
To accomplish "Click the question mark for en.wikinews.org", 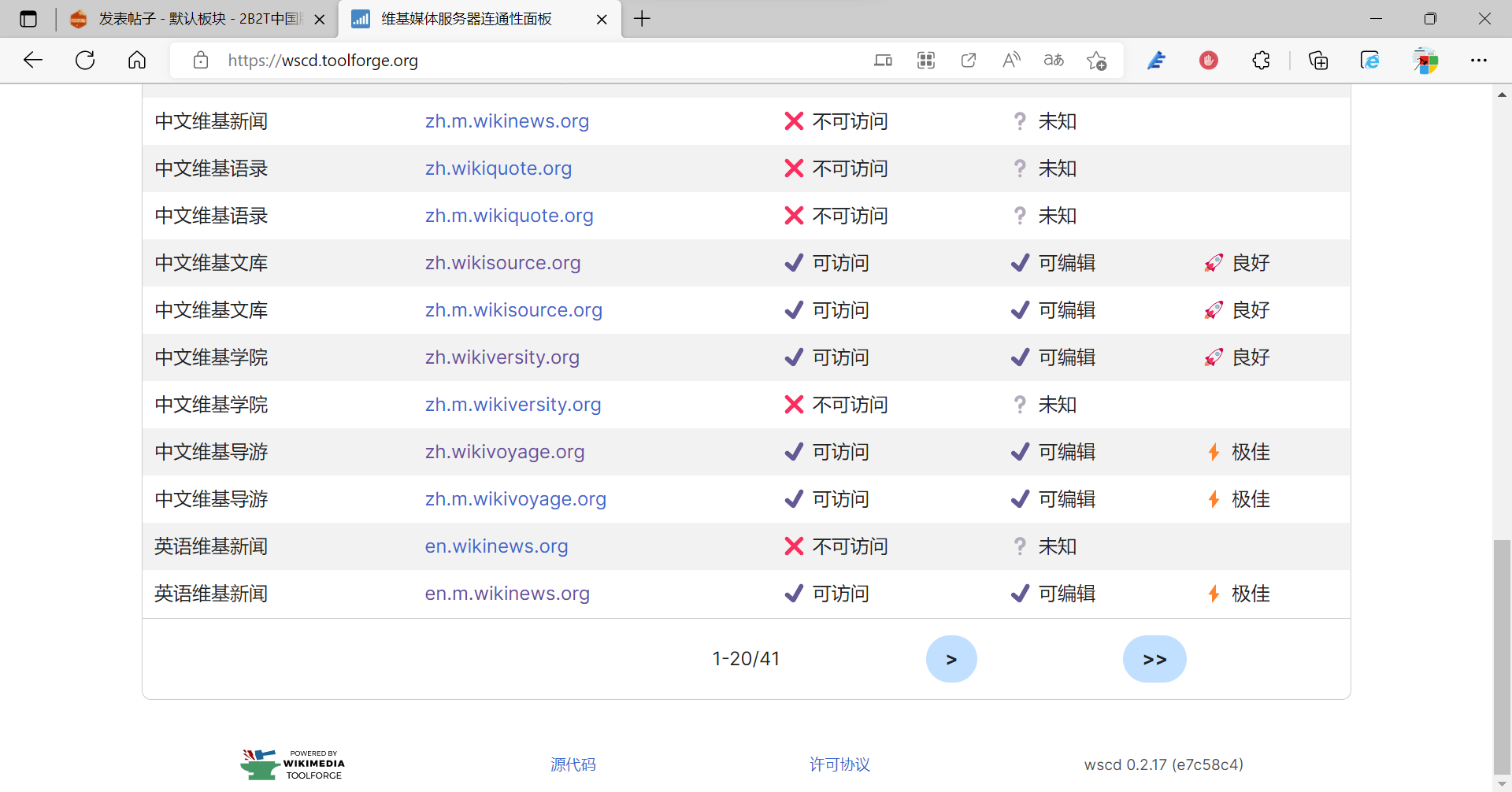I will [1020, 546].
